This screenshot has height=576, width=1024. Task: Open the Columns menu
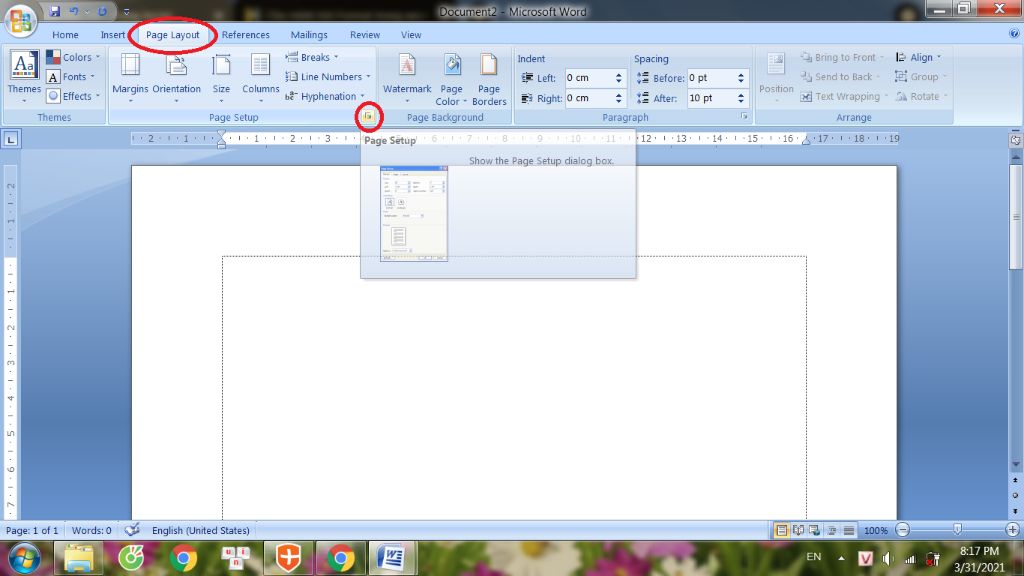tap(261, 77)
